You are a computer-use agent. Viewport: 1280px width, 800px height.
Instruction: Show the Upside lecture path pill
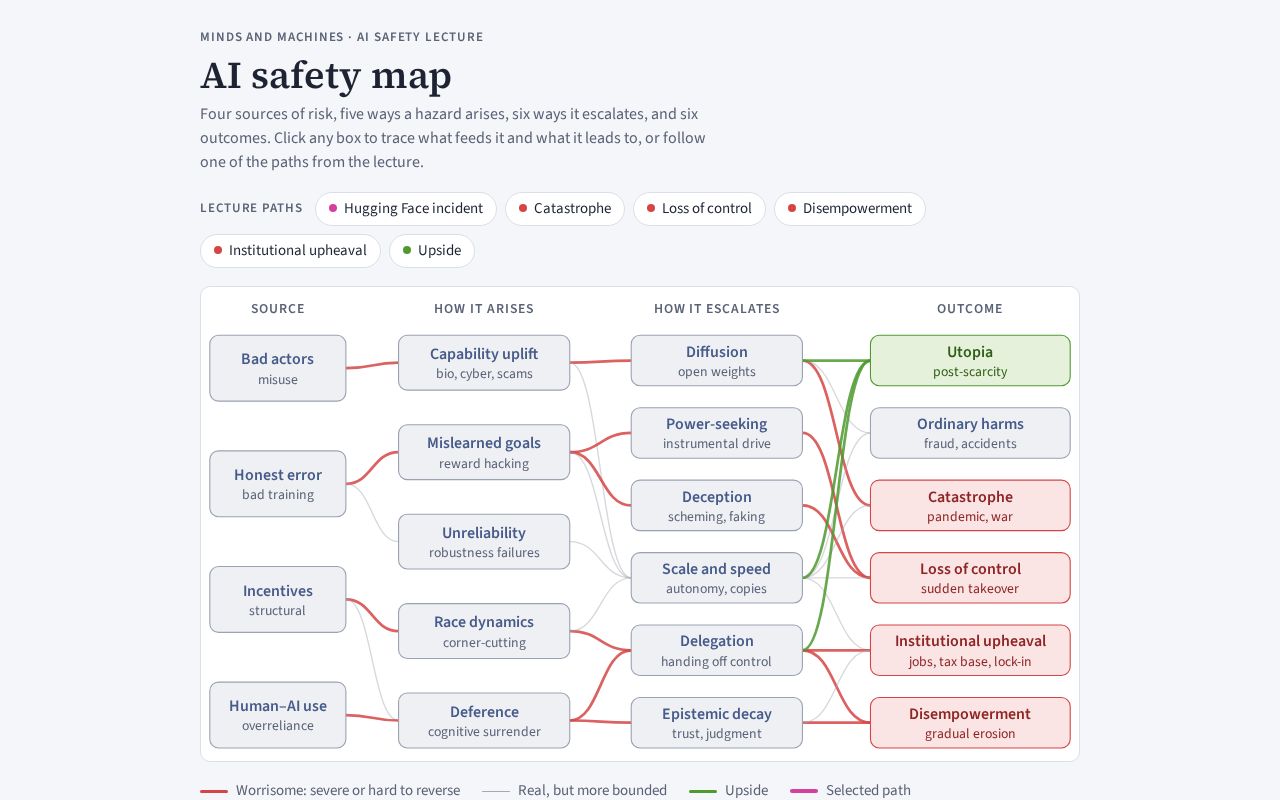point(432,251)
